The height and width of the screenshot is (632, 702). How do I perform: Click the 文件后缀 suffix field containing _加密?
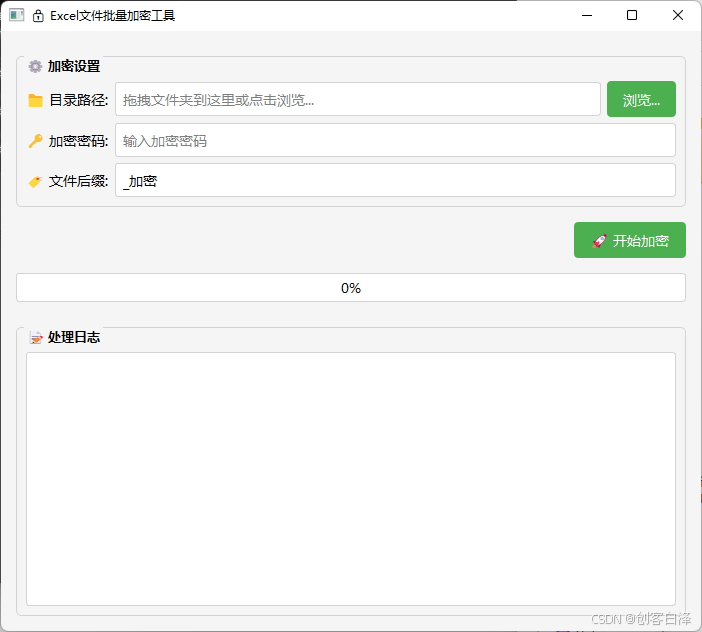[395, 180]
